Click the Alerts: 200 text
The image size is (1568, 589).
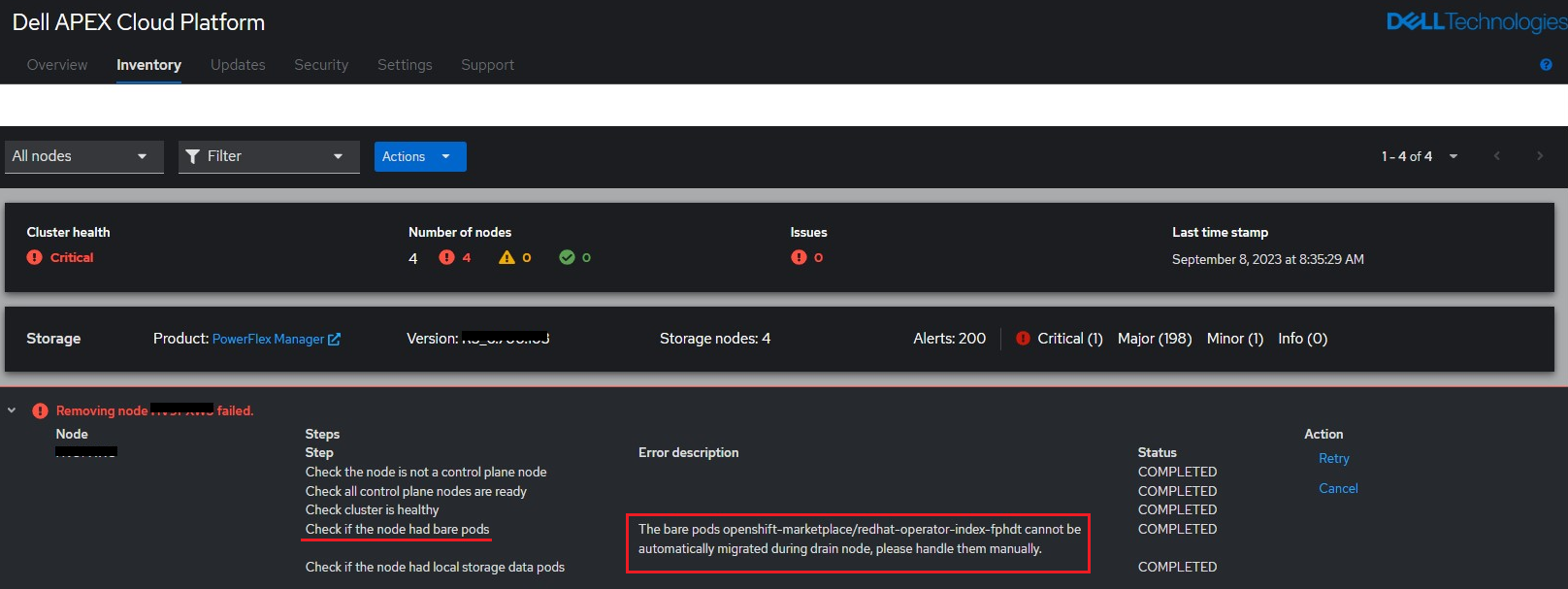coord(949,339)
